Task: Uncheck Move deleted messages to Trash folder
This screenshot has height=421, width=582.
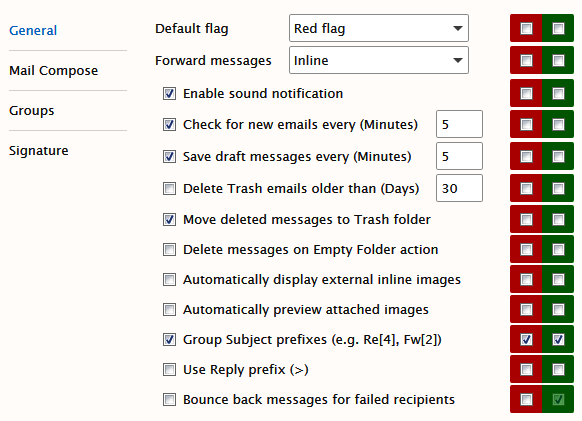Action: (x=169, y=220)
